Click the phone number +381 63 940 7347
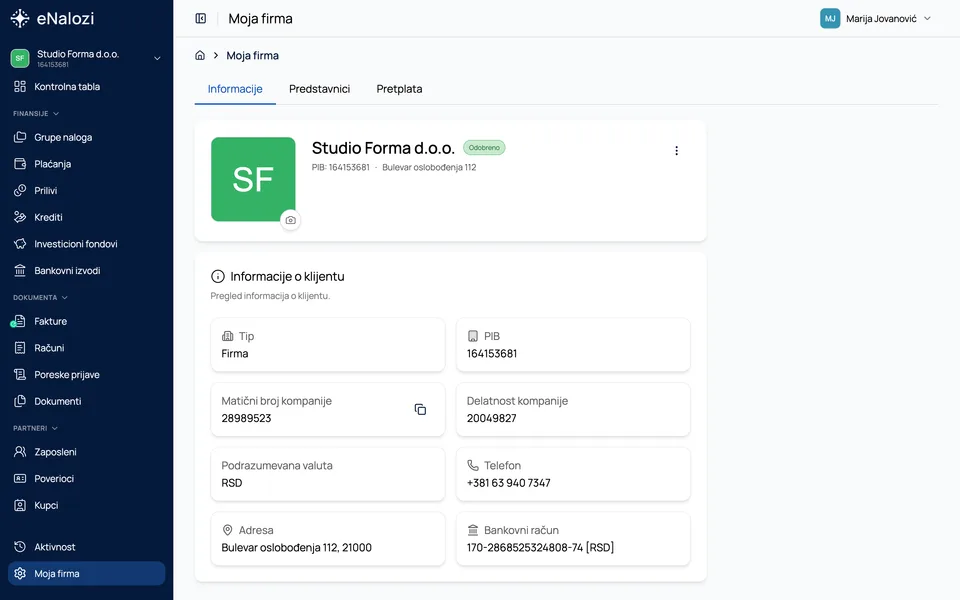 tap(508, 483)
